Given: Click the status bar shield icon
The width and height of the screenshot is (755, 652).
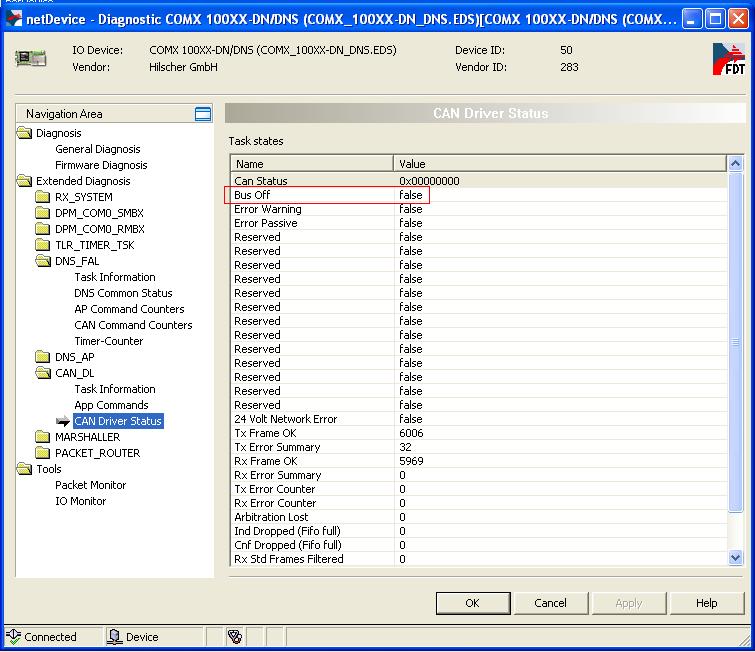Looking at the screenshot, I should click(234, 636).
